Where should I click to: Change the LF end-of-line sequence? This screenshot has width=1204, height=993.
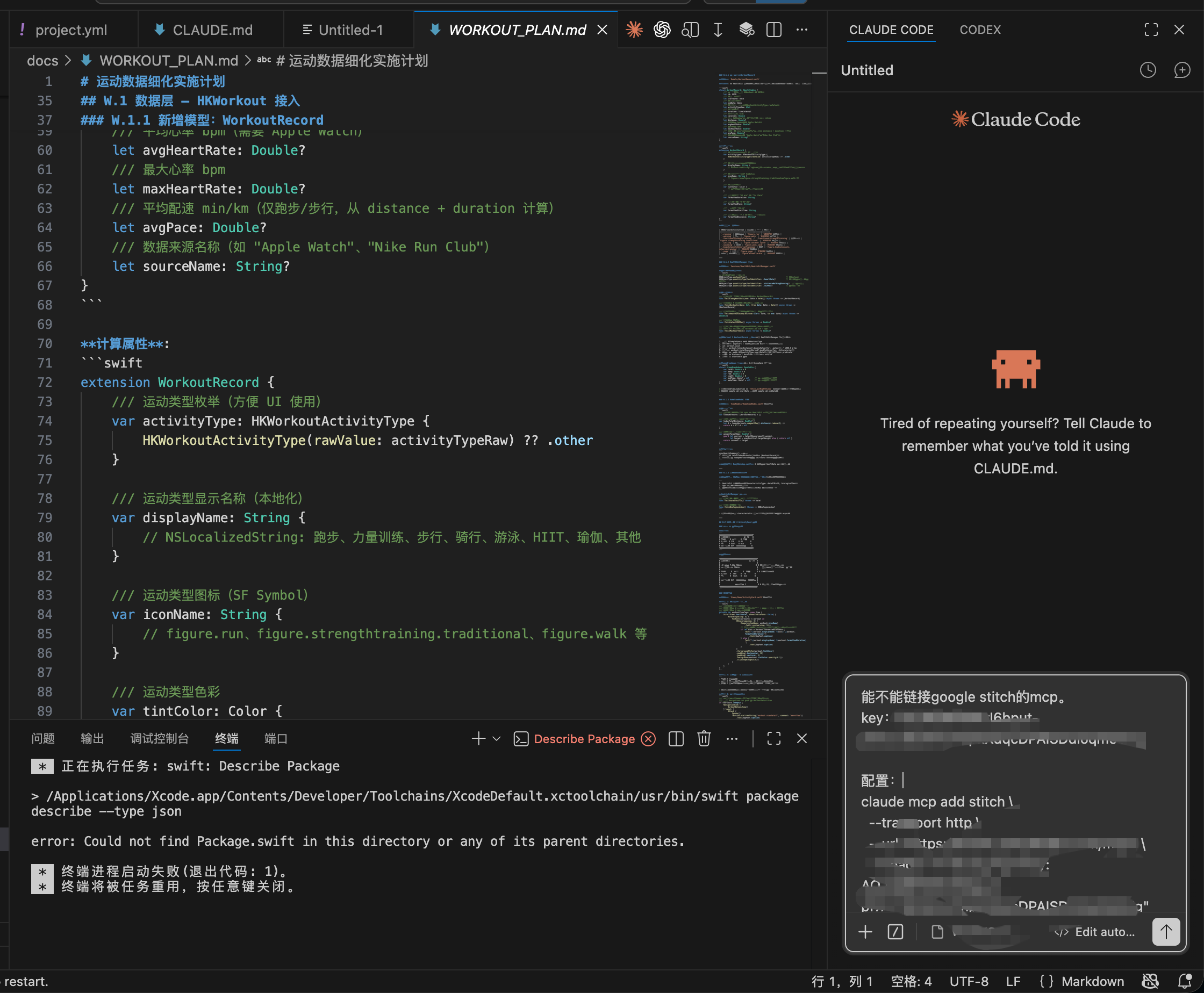pos(1013,982)
